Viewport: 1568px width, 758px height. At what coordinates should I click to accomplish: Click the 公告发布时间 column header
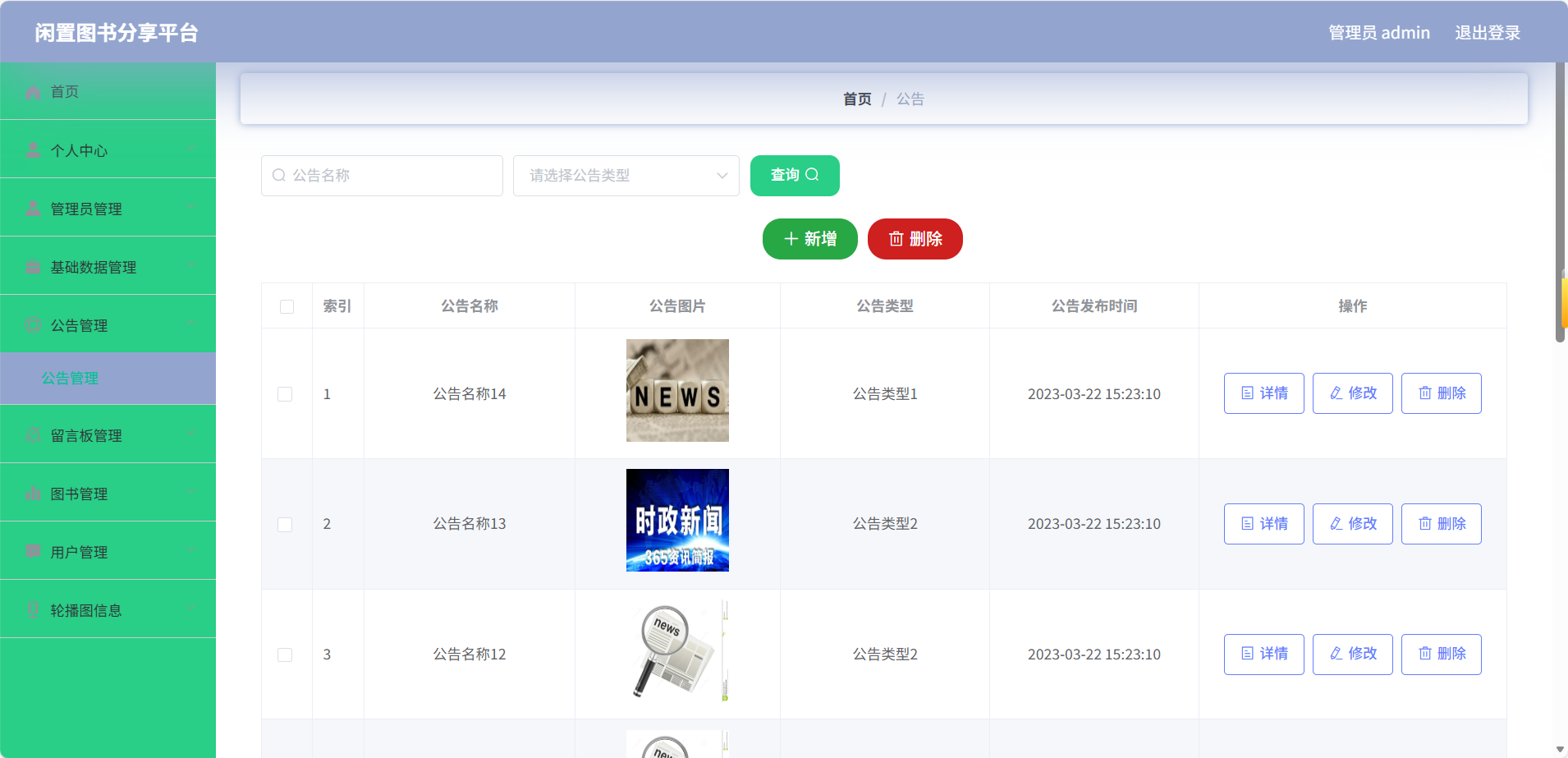point(1094,306)
